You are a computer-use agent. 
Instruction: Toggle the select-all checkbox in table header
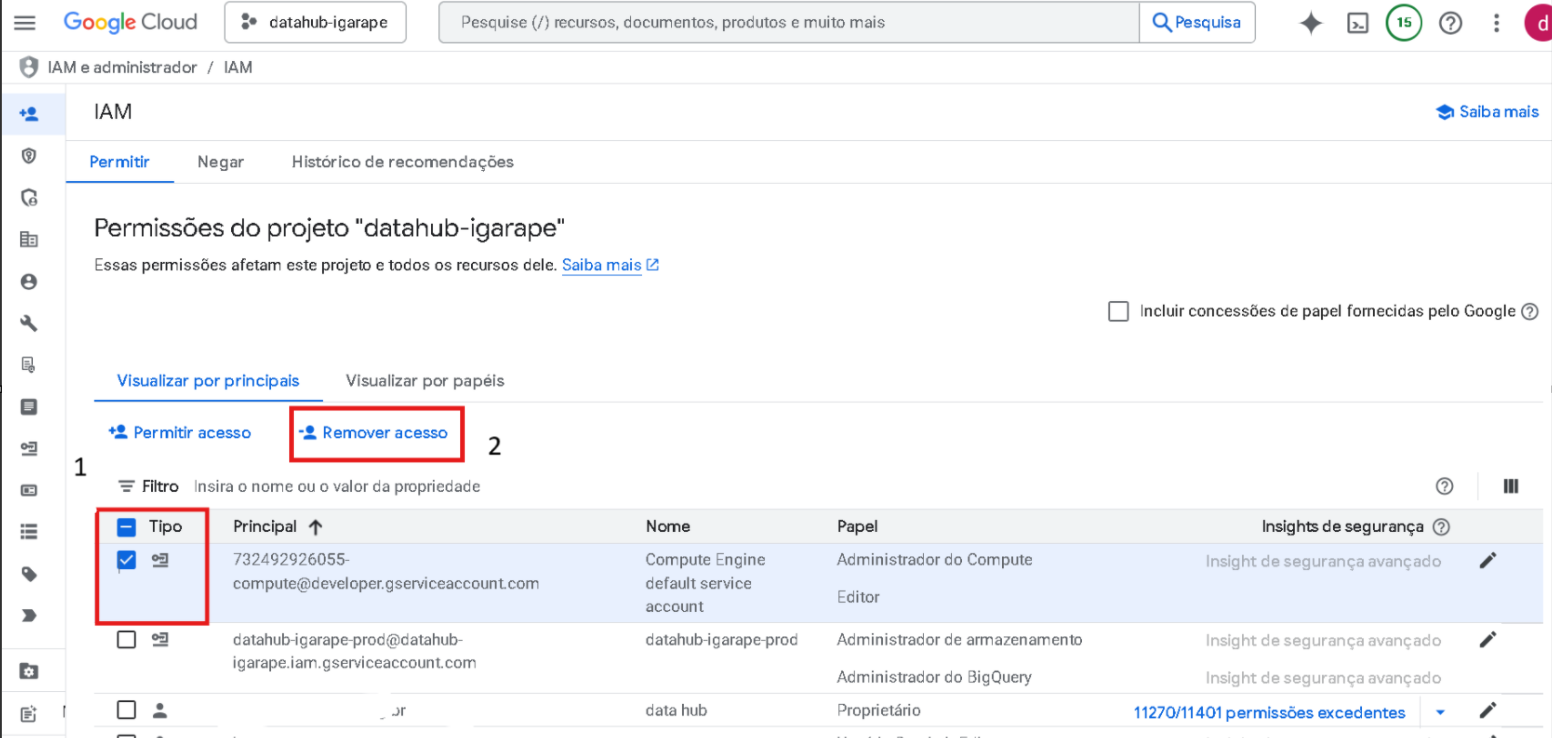[x=126, y=527]
